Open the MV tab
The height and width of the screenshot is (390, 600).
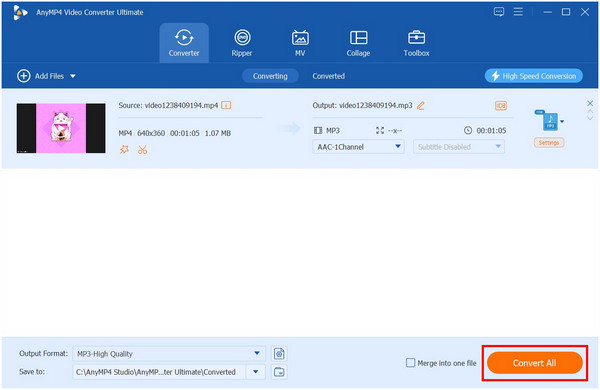(300, 43)
